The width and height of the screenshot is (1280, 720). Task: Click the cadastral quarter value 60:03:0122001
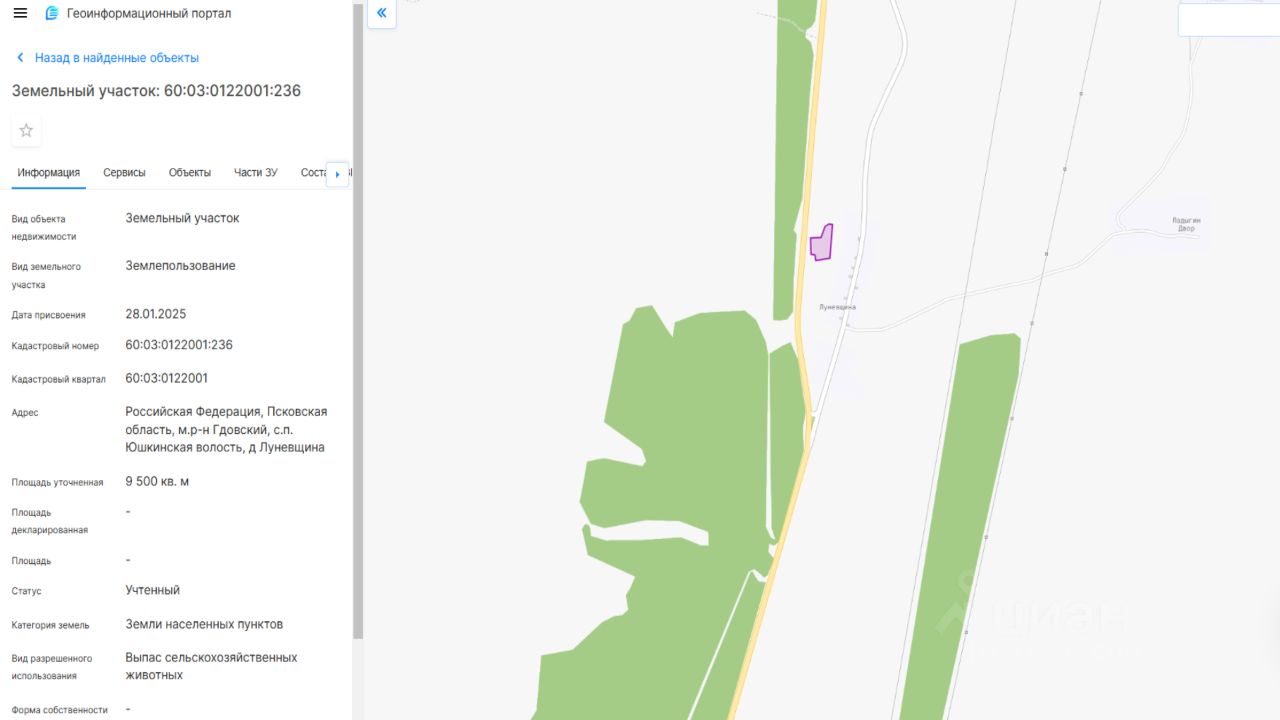167,378
